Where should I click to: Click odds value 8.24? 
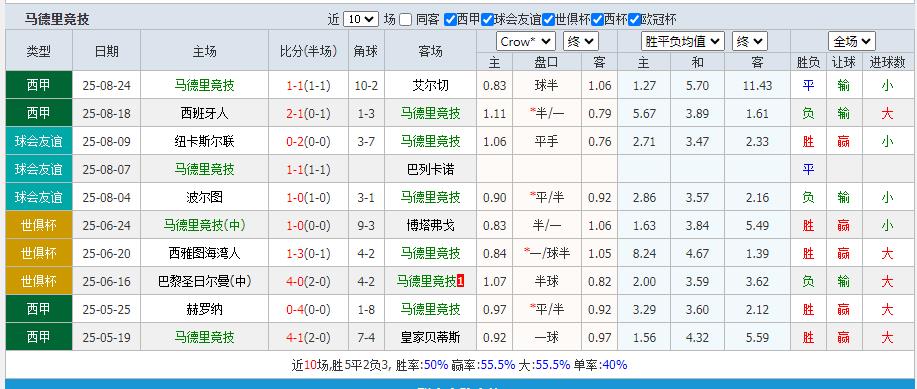pyautogui.click(x=644, y=253)
